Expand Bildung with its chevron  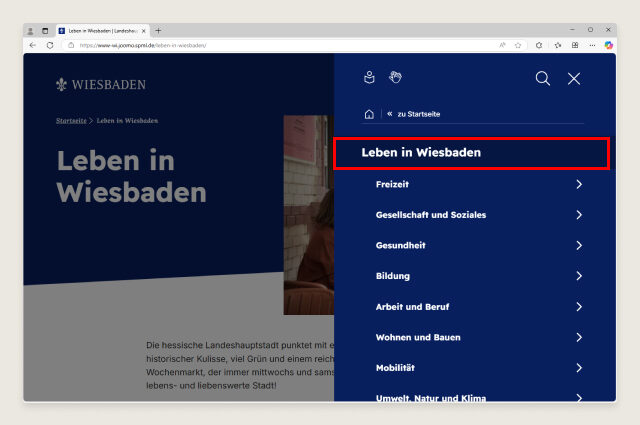click(579, 276)
